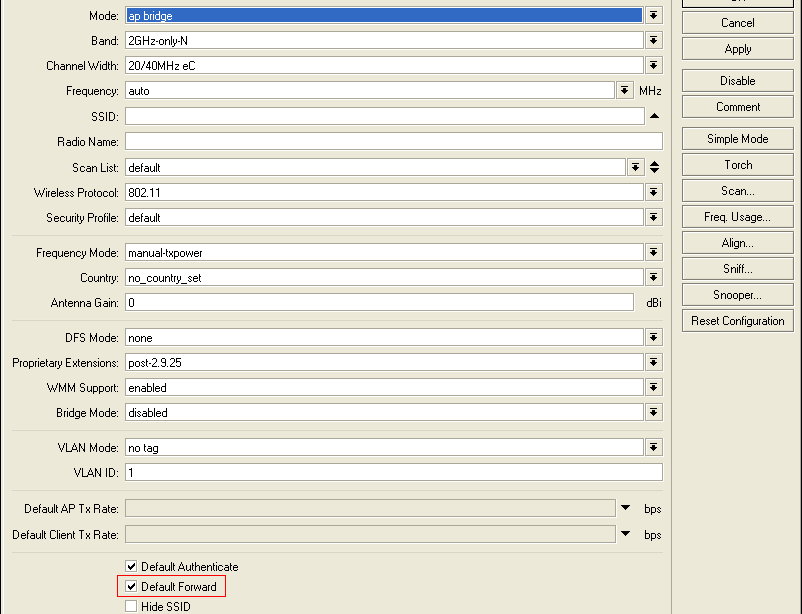Open the Freq. Usage tool
The height and width of the screenshot is (614, 802).
(x=738, y=217)
